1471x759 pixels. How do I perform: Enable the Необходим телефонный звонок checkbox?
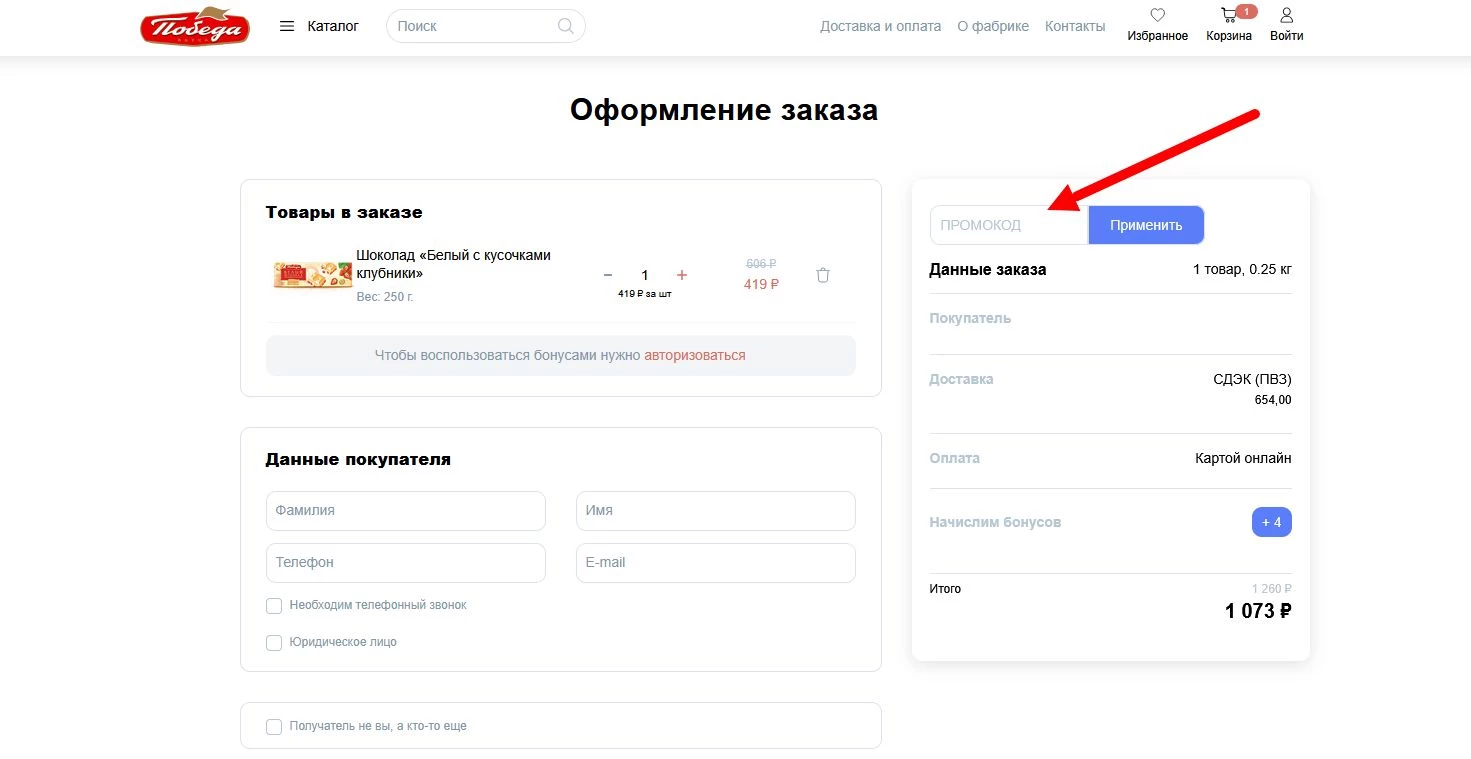coord(273,605)
